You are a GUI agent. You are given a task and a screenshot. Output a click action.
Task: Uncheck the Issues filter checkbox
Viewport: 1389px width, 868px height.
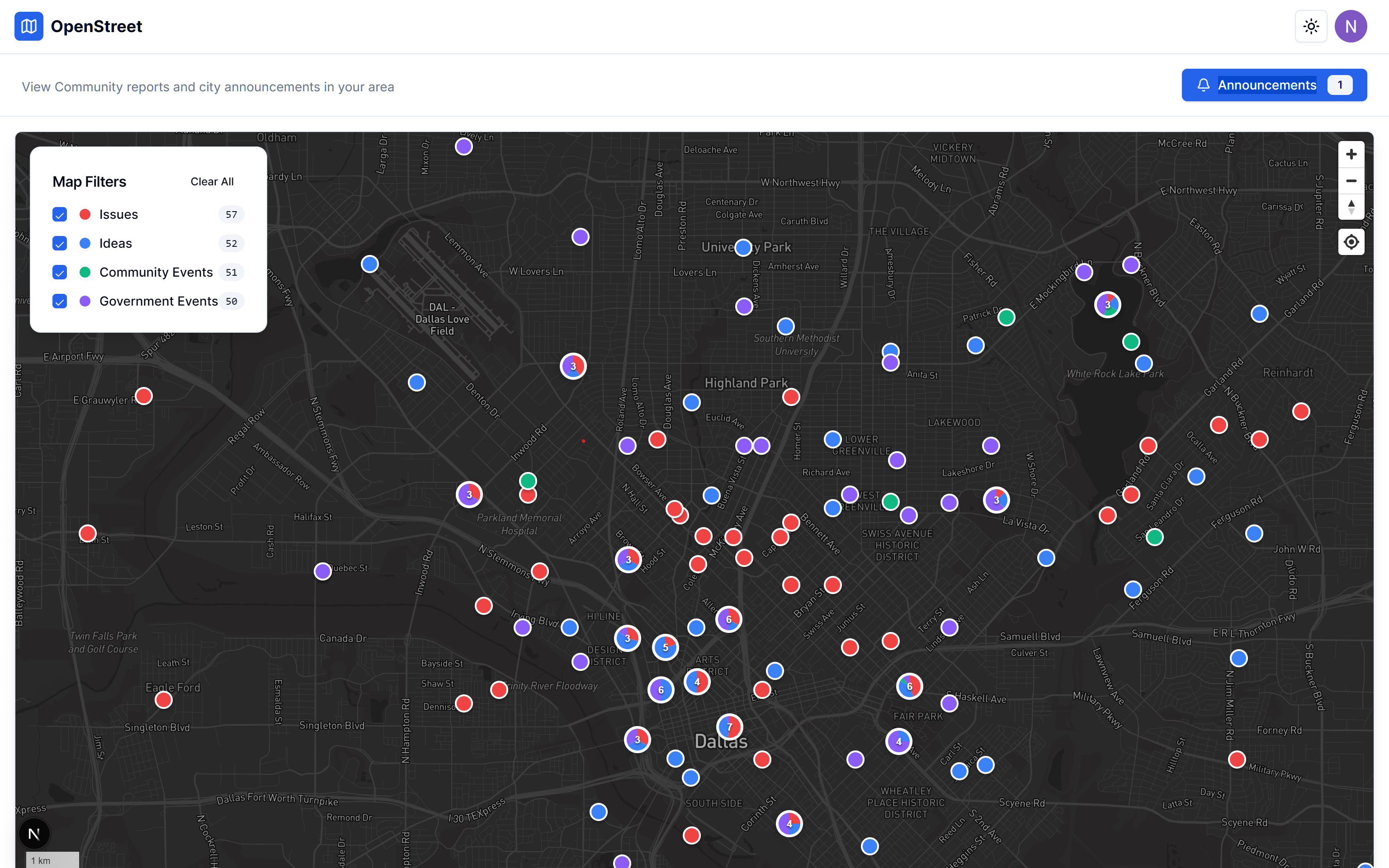click(60, 215)
